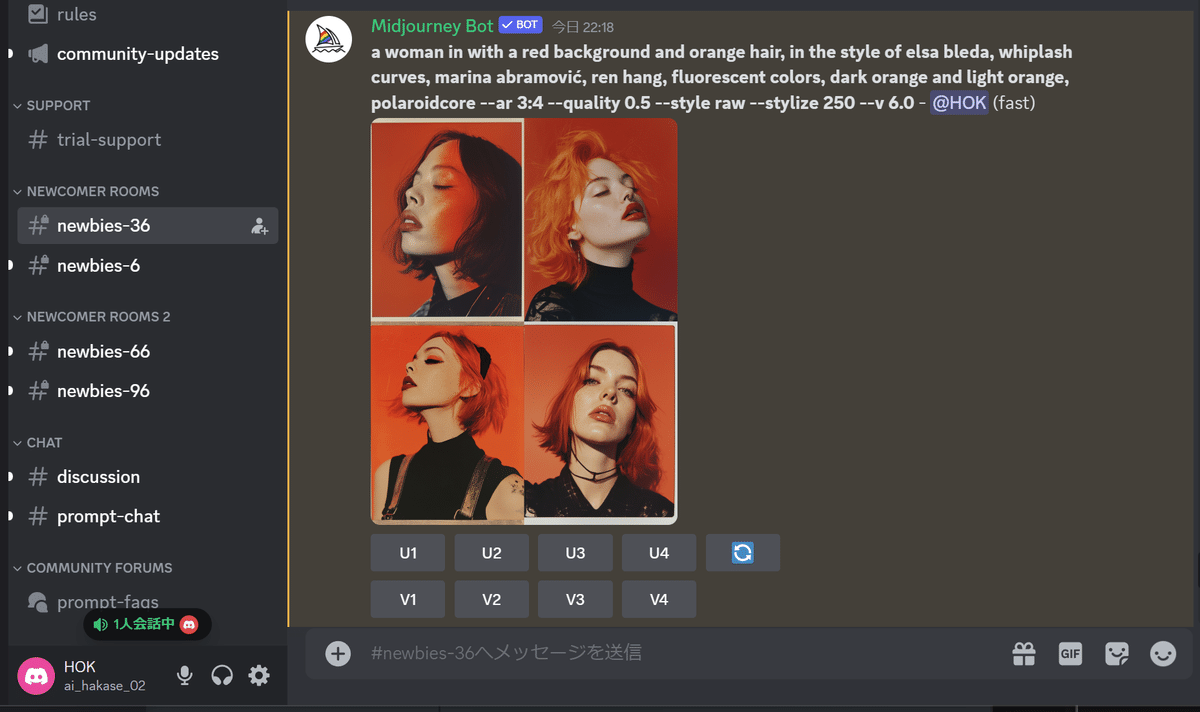
Task: Open the bottom-right generated image
Action: [x=601, y=423]
